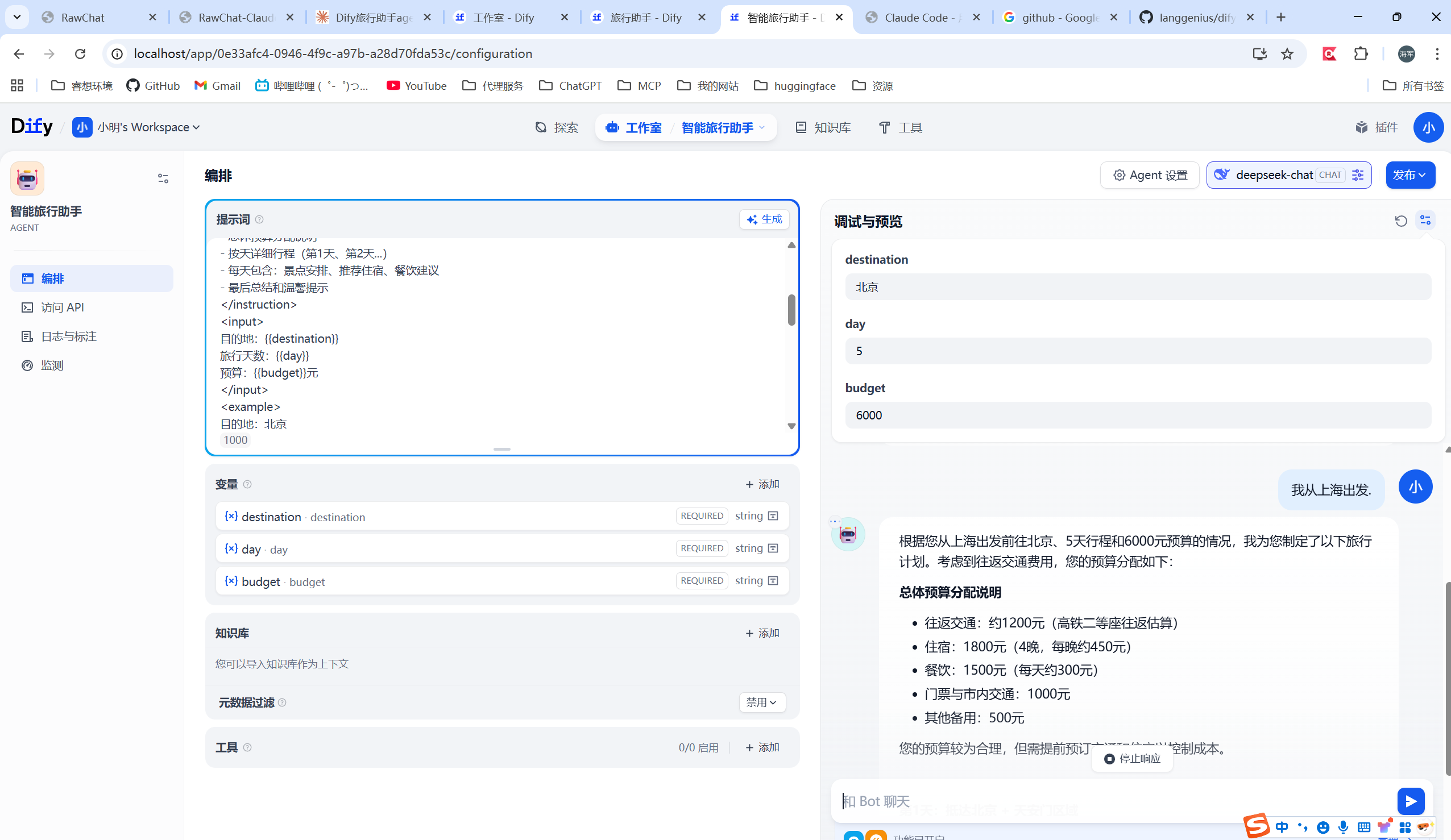Toggle the debug variables panel icon

point(1425,221)
